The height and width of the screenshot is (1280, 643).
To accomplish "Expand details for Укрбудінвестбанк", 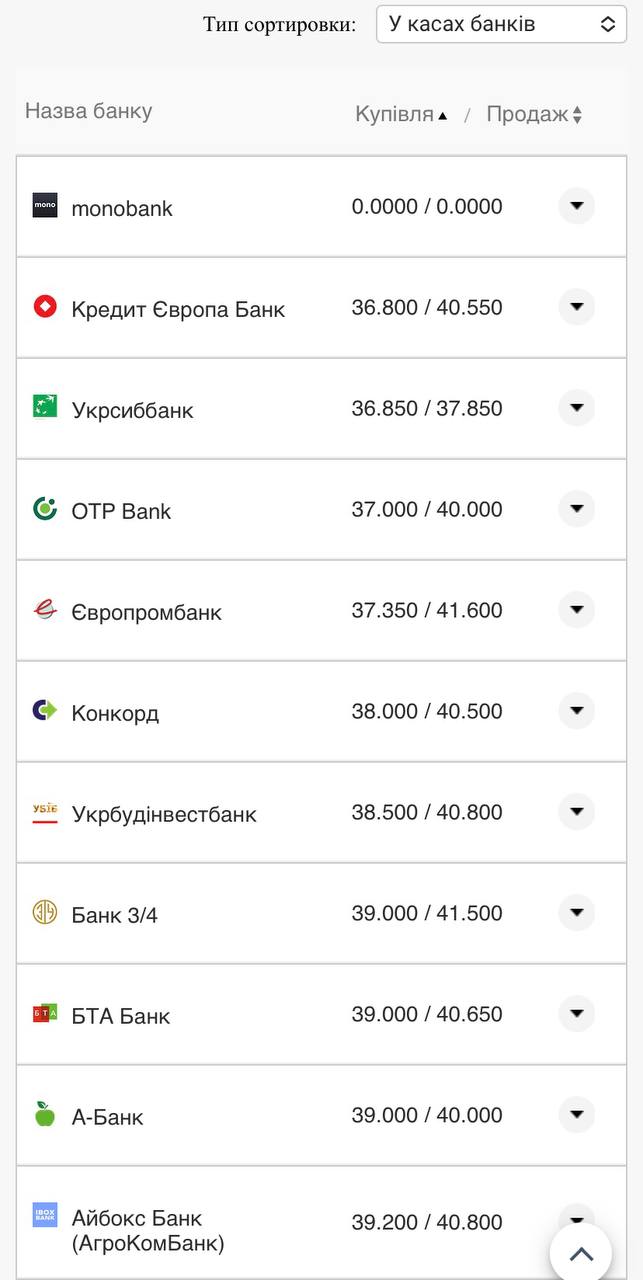I will [x=577, y=812].
